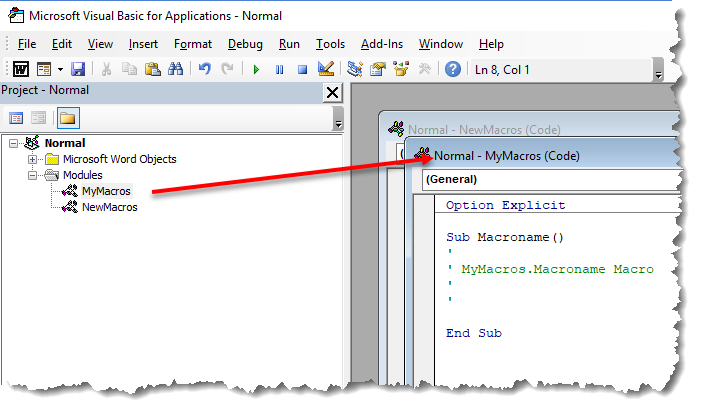The image size is (701, 410).
Task: Bring NewMacros code window to front
Action: pos(484,130)
